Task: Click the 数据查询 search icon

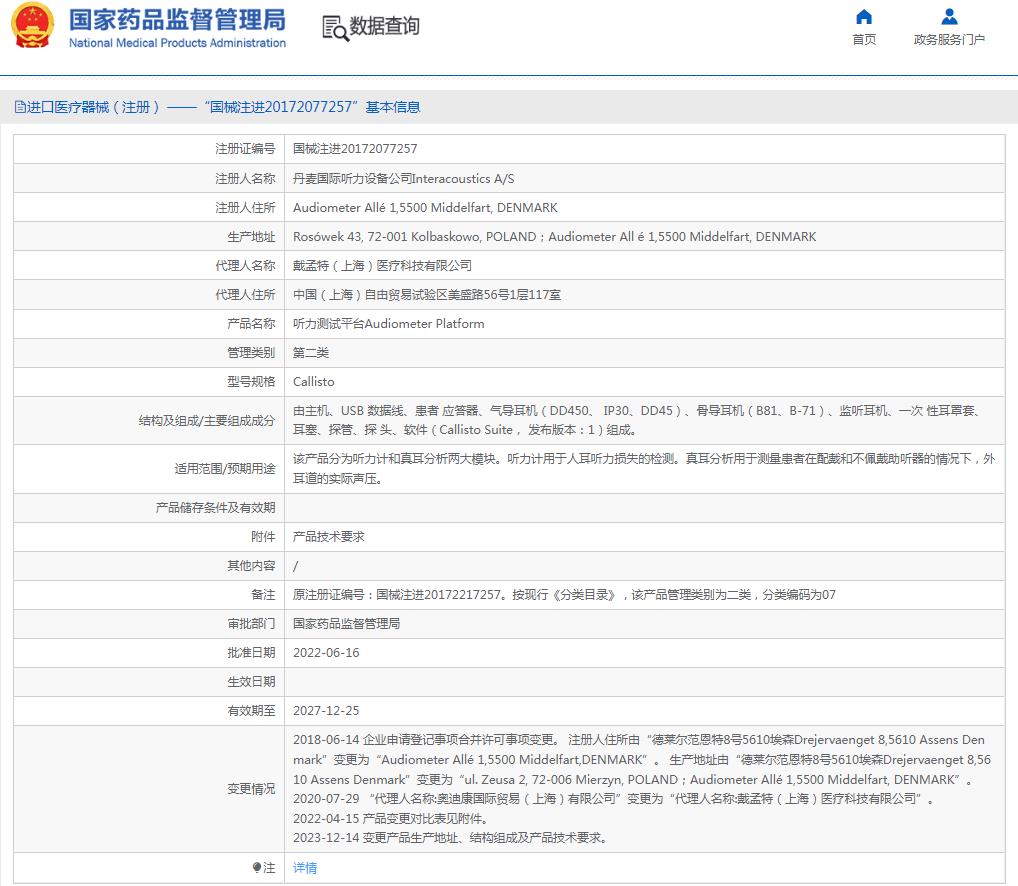Action: (335, 28)
